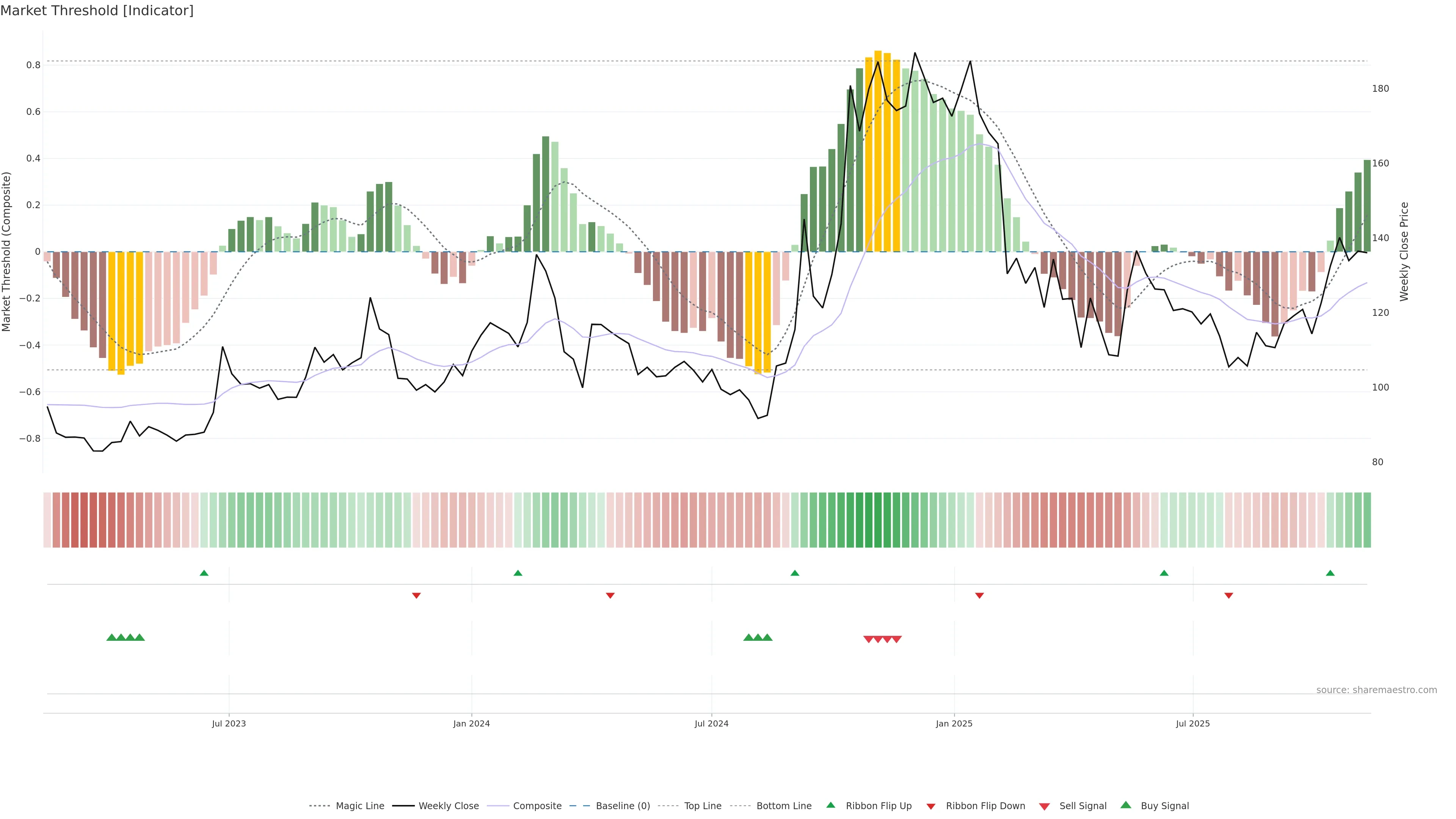Click the sharemaestro.com source text
Screen dimensions: 1456x819
click(x=1376, y=690)
